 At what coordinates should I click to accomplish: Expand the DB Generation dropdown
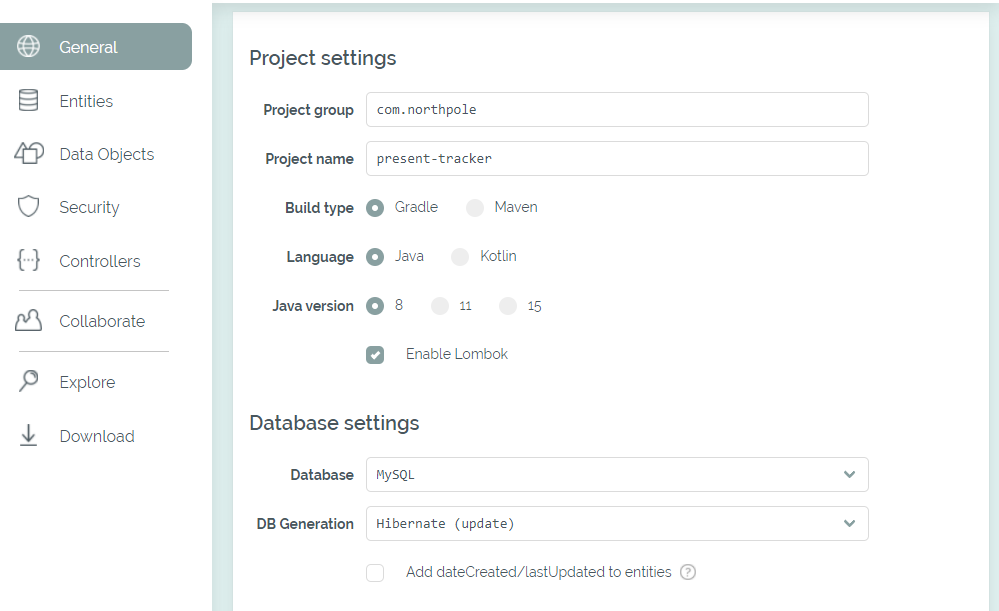[616, 524]
